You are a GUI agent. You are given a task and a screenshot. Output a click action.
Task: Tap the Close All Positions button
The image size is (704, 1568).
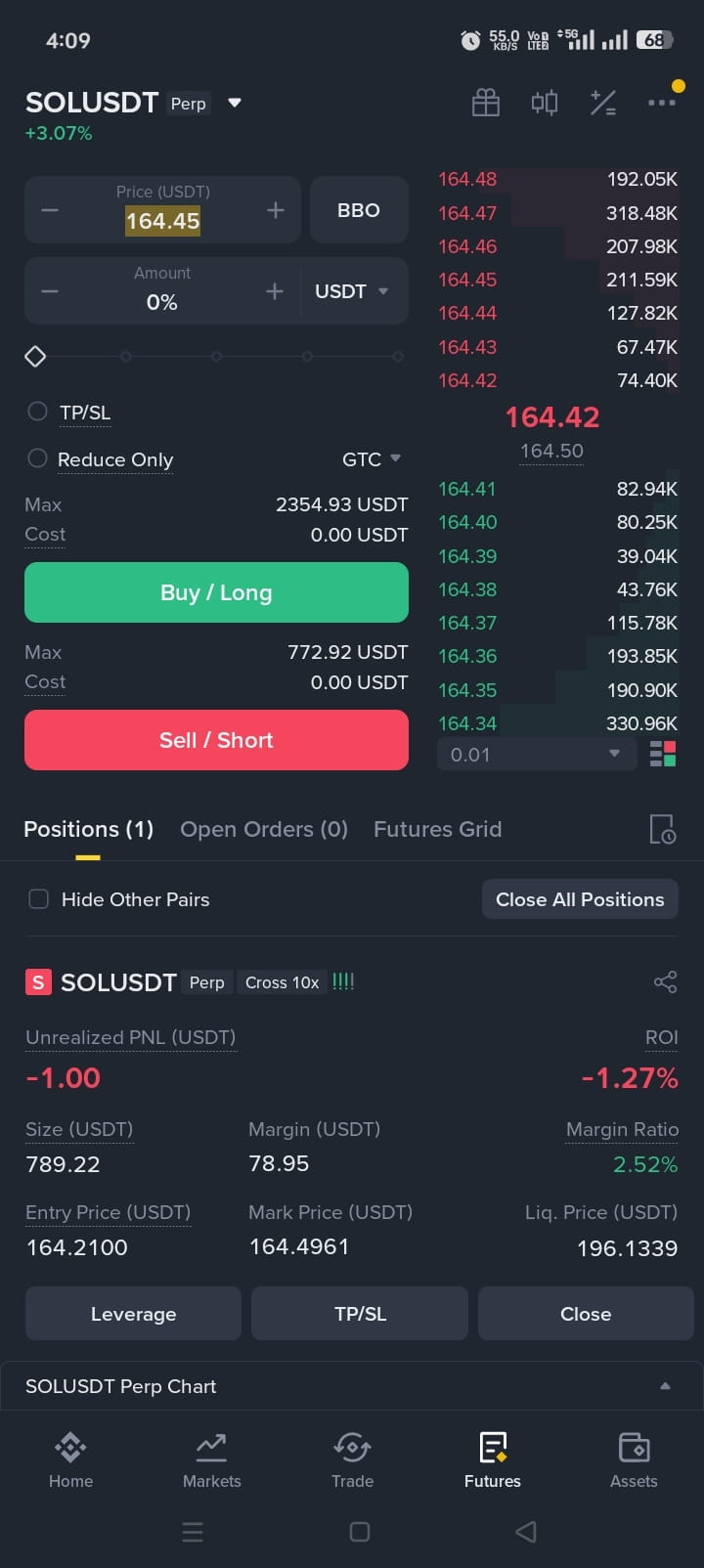(580, 899)
